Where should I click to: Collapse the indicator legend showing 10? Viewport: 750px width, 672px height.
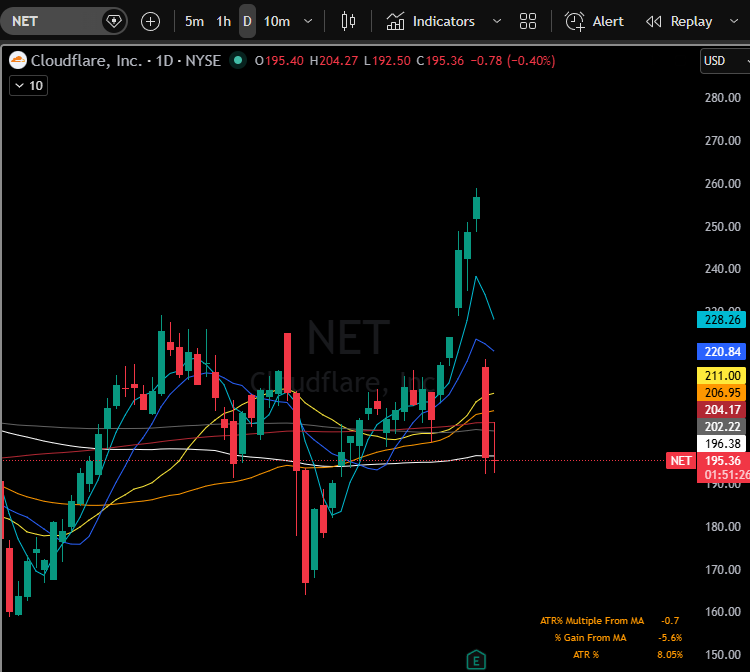(29, 86)
